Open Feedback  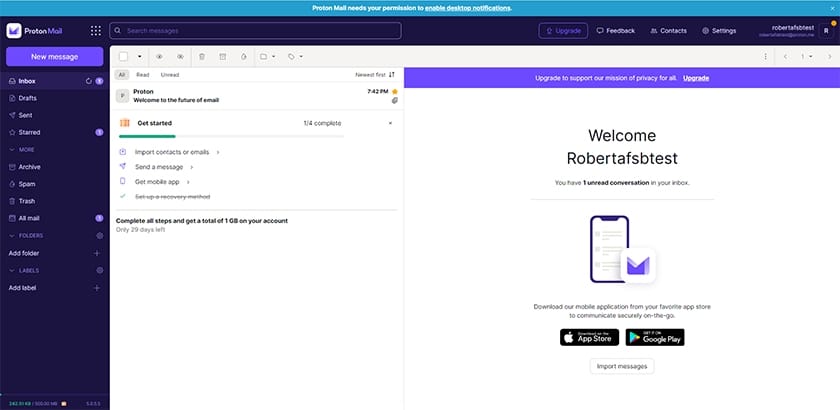tap(616, 31)
